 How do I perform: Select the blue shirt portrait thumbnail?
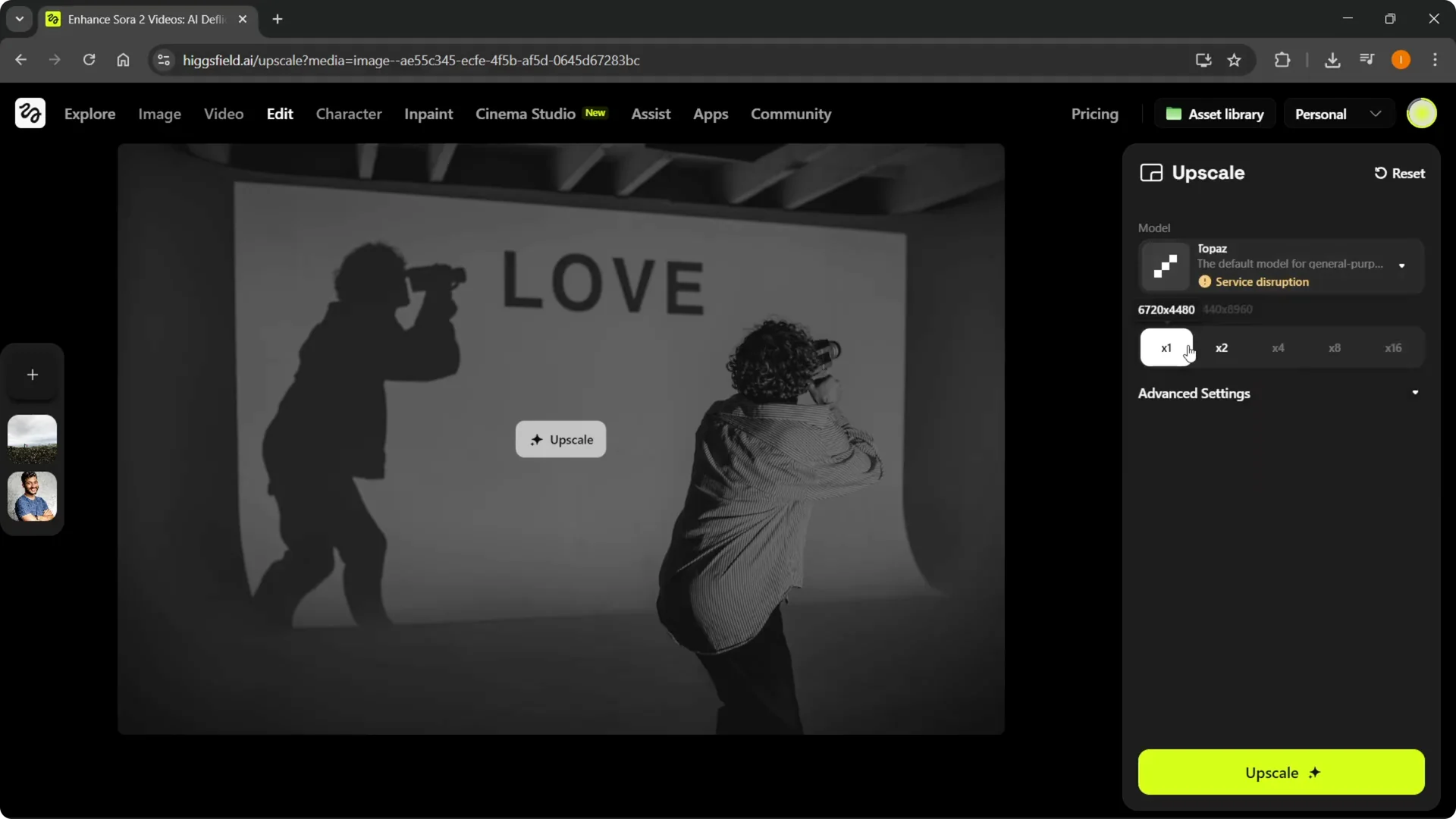[32, 497]
